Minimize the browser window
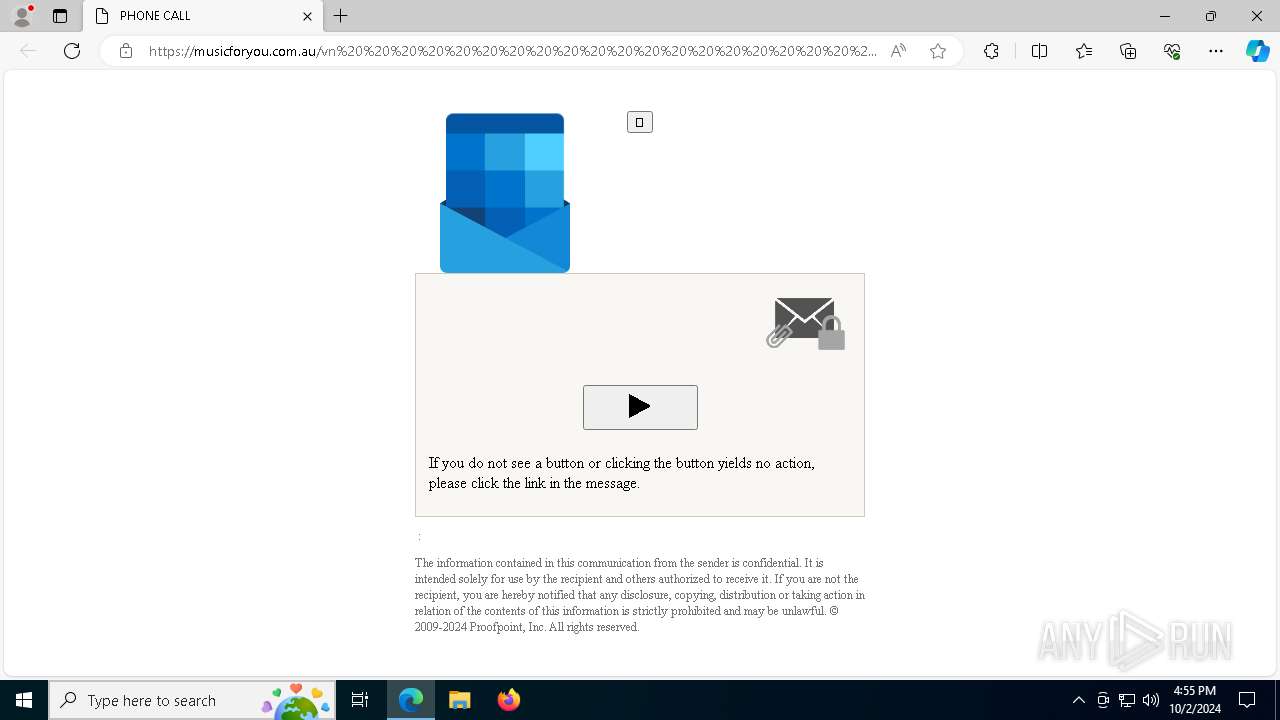Viewport: 1280px width, 720px height. point(1165,16)
